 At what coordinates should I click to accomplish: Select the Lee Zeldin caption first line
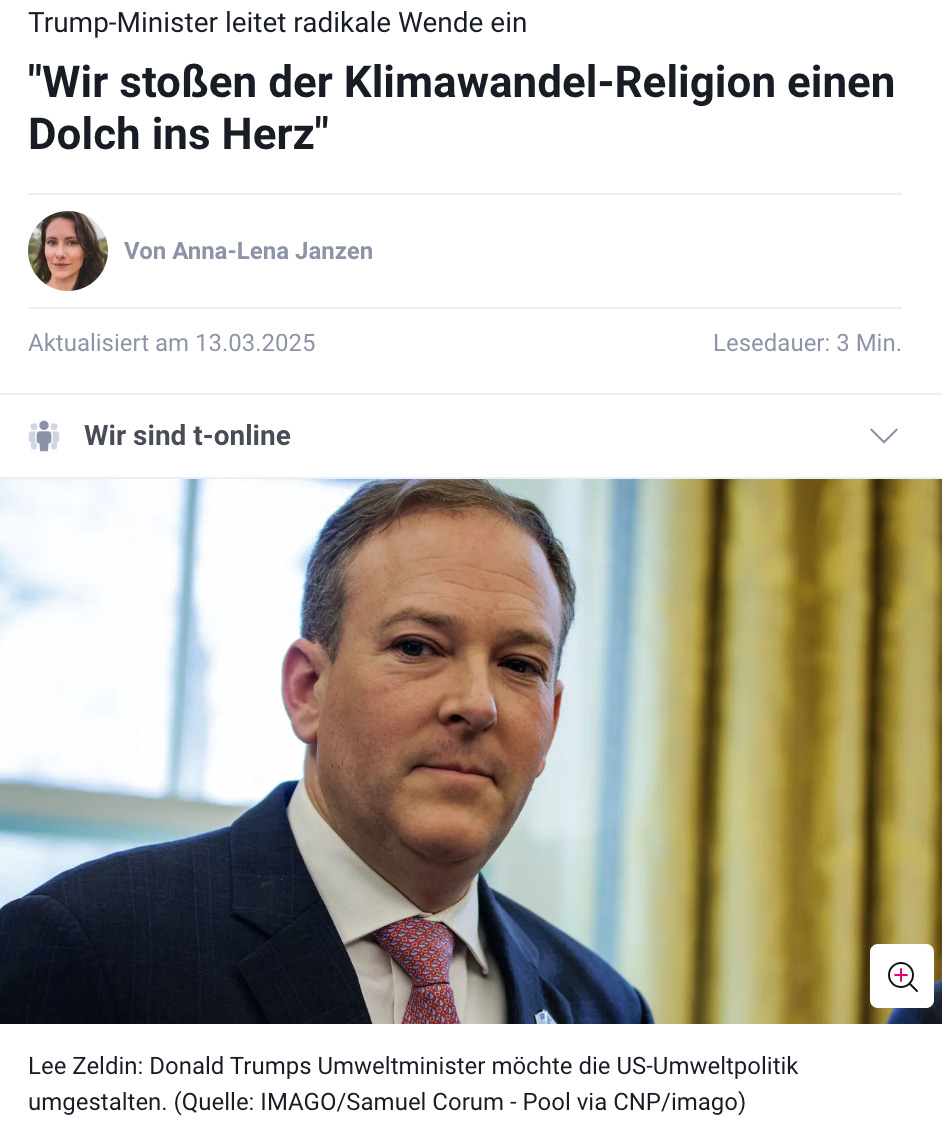[413, 1066]
